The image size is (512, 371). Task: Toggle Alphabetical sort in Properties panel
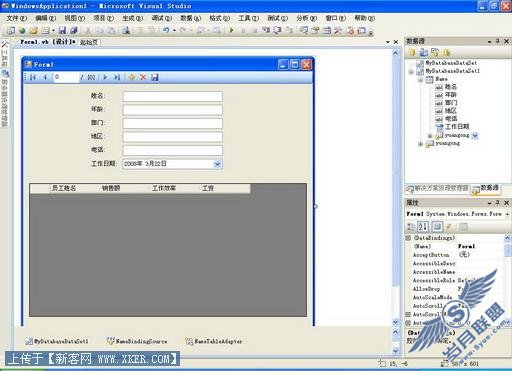(x=423, y=227)
